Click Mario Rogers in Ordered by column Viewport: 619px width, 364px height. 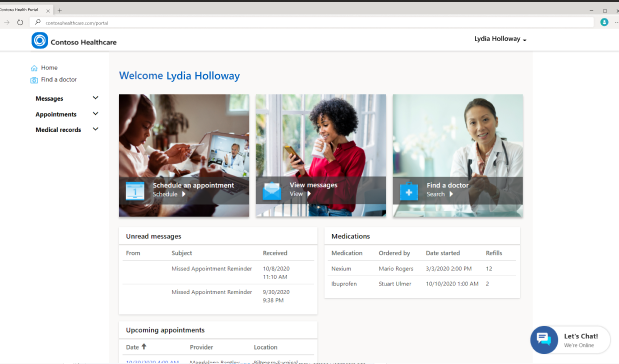pyautogui.click(x=396, y=268)
